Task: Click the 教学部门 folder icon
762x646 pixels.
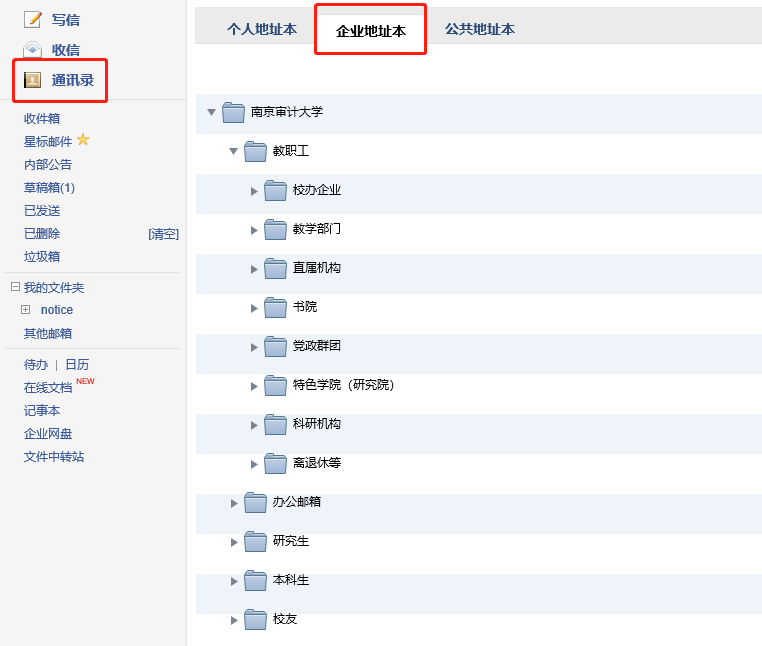Action: tap(275, 229)
